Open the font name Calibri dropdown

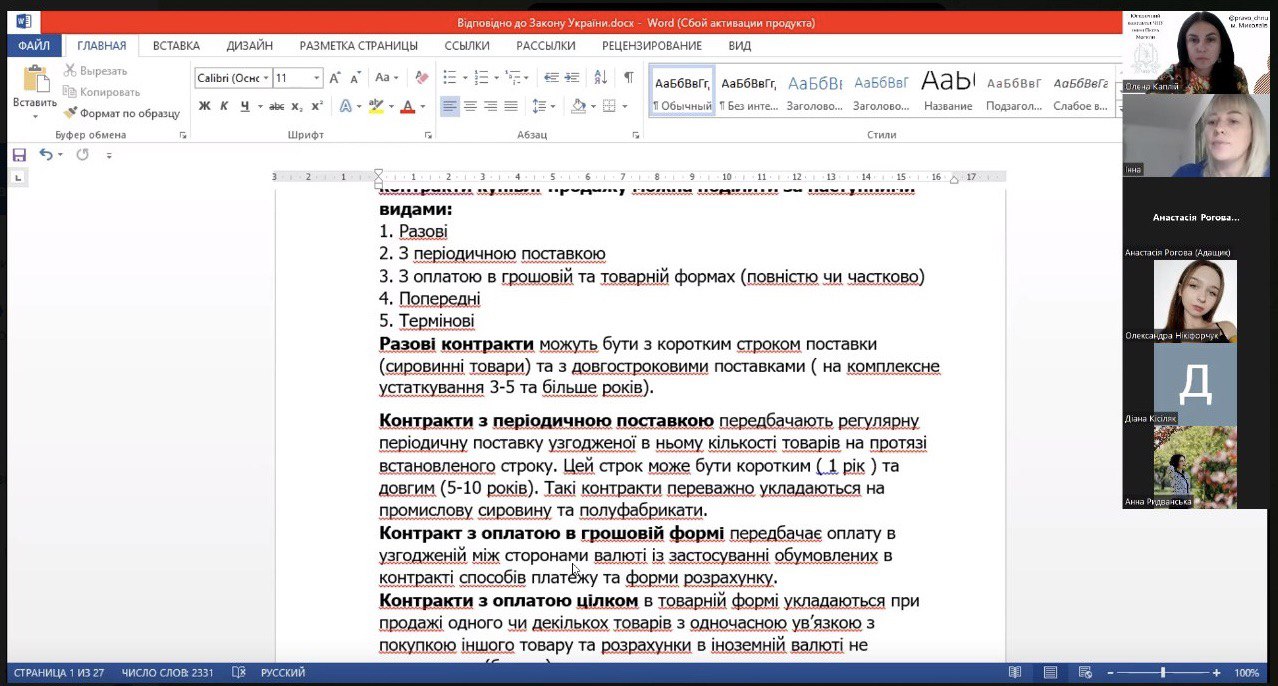click(x=266, y=77)
